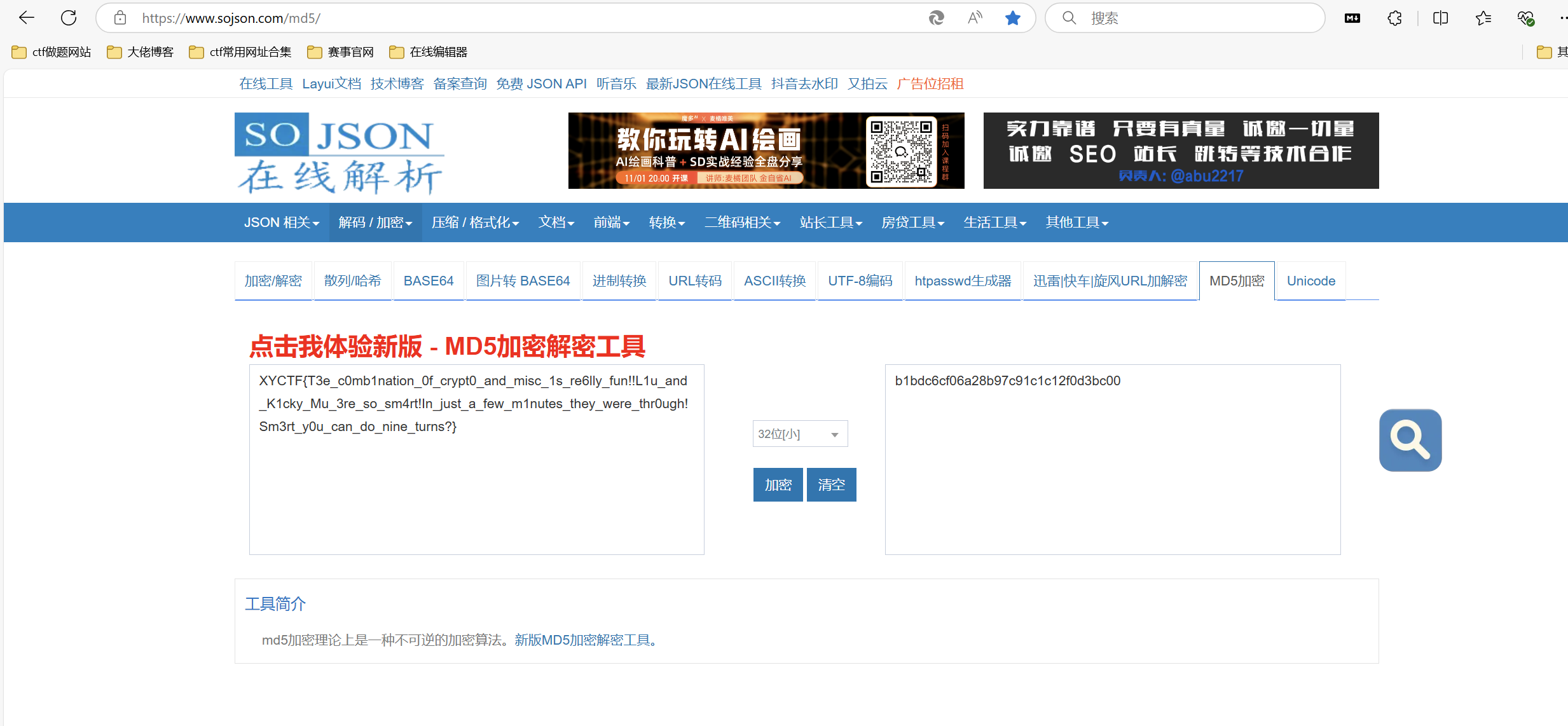This screenshot has height=726, width=1568.
Task: Switch to the 散列/哈希 tab
Action: click(353, 280)
